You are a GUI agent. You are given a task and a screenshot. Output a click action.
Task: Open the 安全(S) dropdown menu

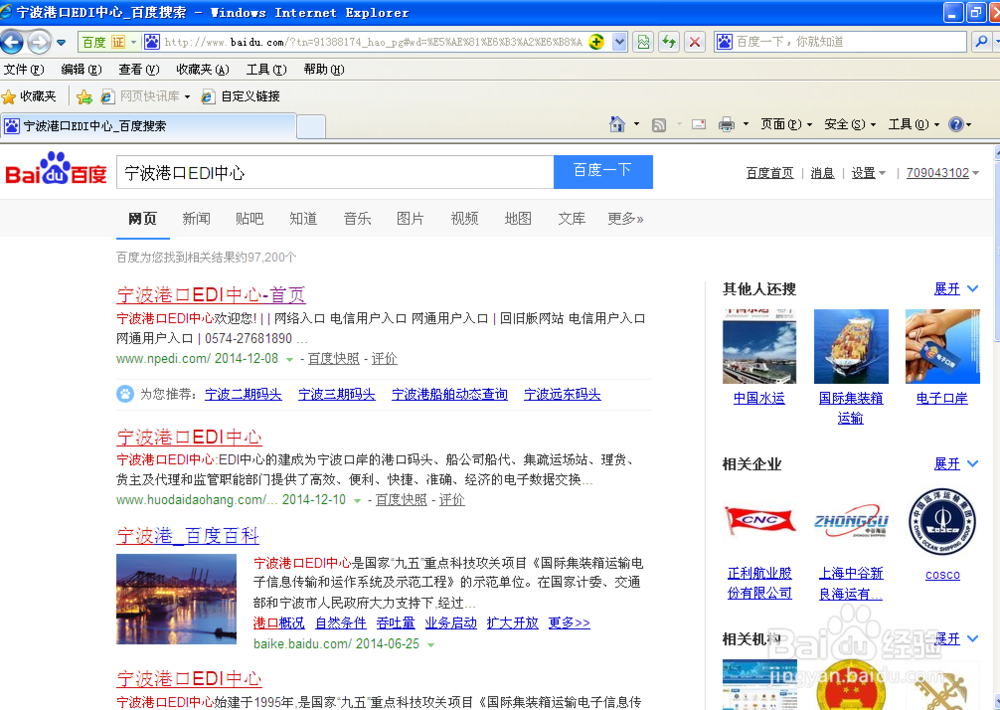849,124
